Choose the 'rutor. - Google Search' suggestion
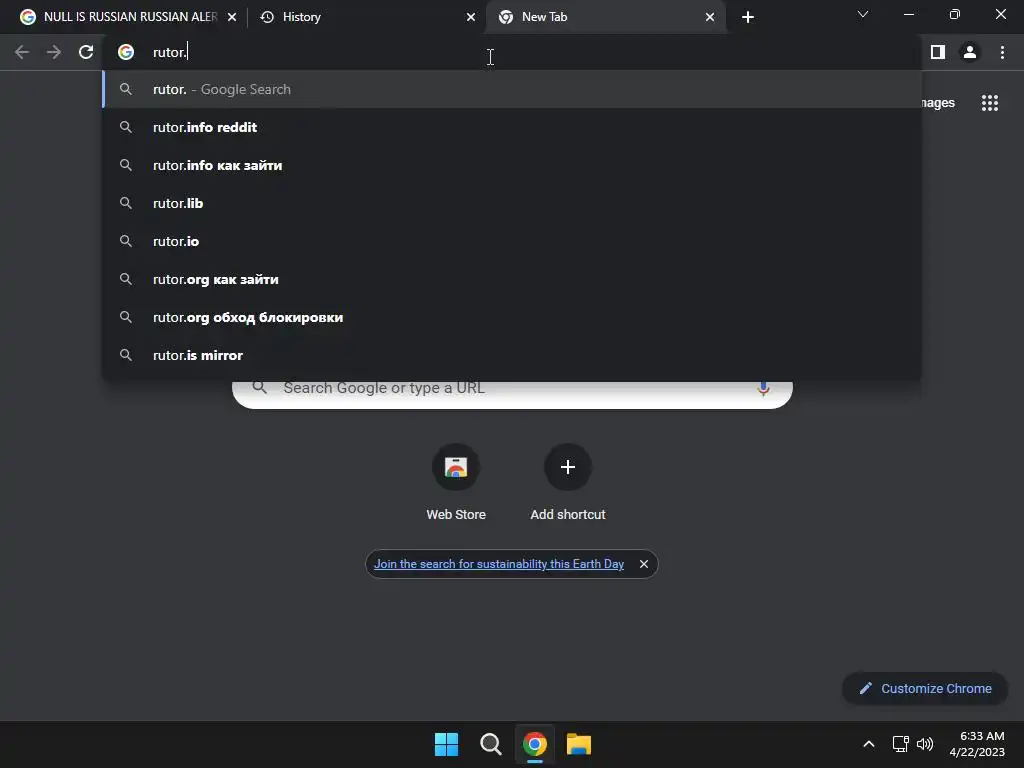This screenshot has width=1024, height=768. 512,89
